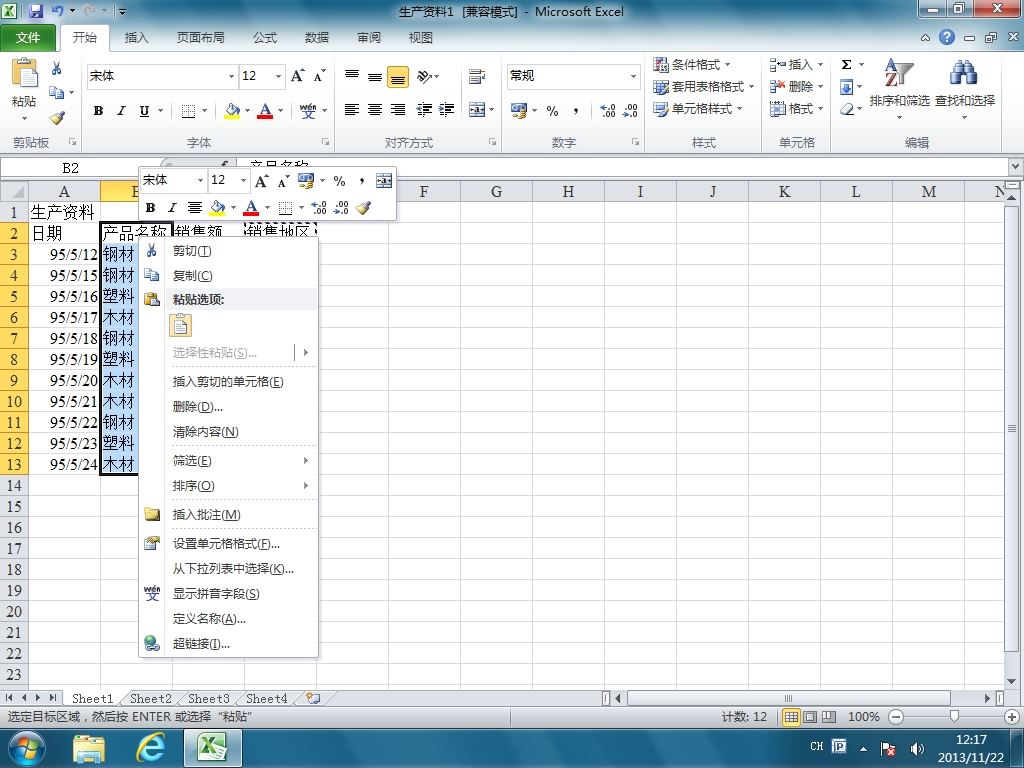Click the Help question mark icon

[x=947, y=37]
